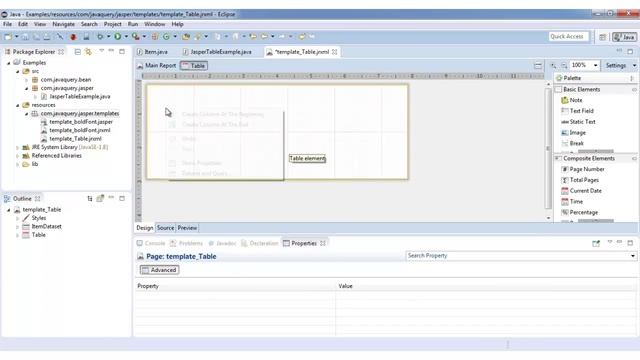Viewport: 640px width, 360px height.
Task: Open the 100% zoom level dropdown
Action: coord(595,65)
